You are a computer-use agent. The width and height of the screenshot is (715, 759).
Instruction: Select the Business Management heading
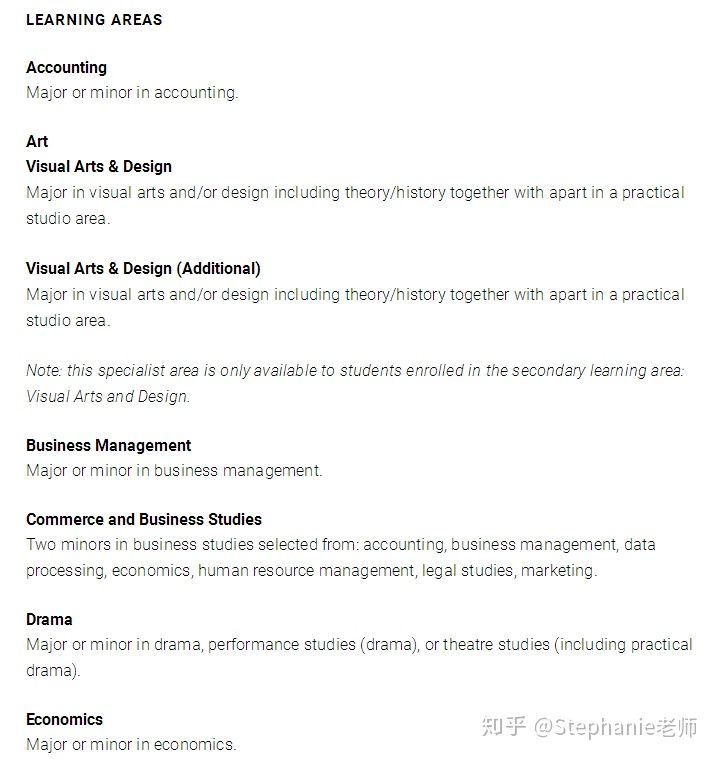click(108, 445)
